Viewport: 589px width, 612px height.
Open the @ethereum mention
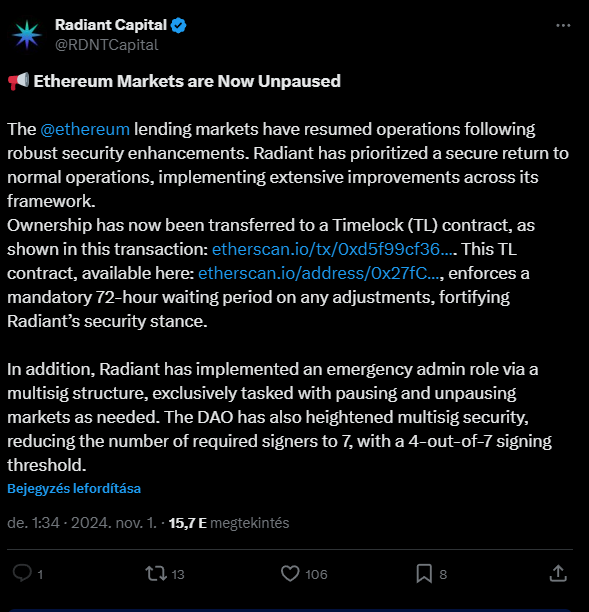pos(85,129)
